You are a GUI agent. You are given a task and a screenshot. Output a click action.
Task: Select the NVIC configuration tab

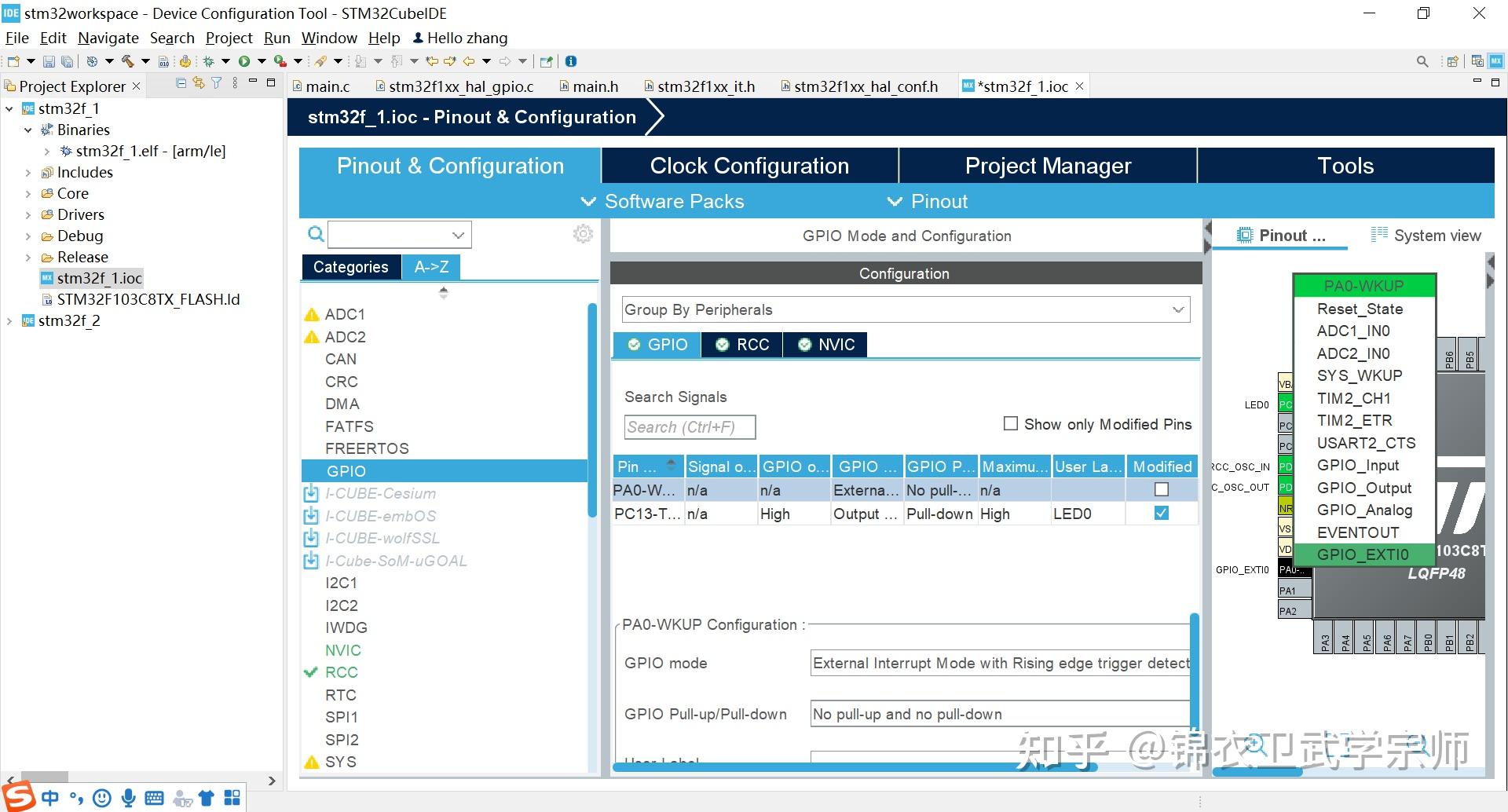(x=826, y=345)
